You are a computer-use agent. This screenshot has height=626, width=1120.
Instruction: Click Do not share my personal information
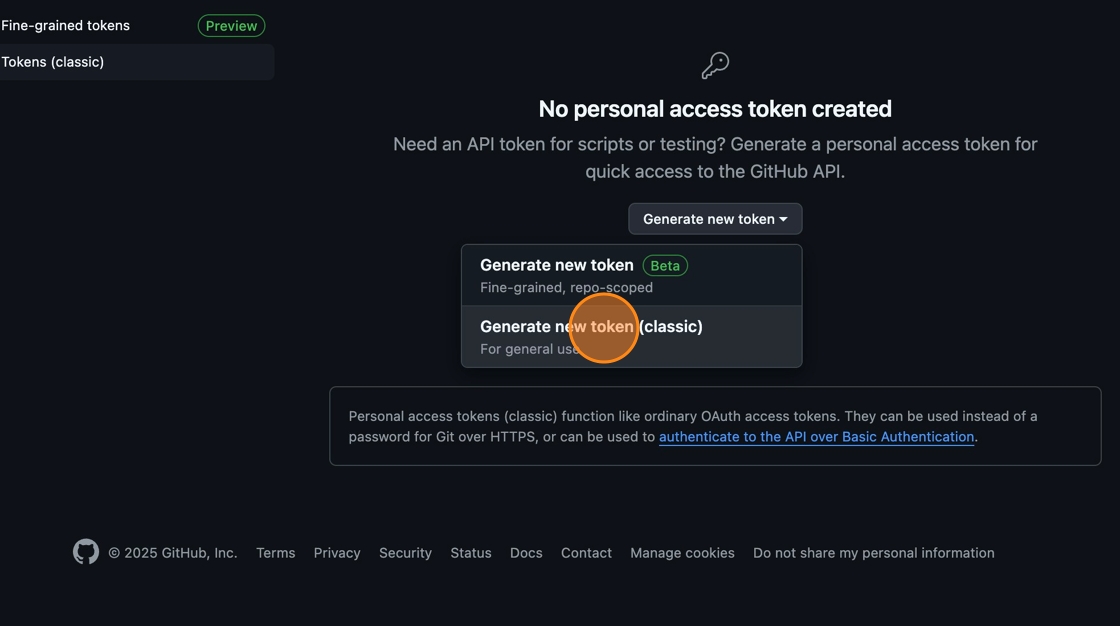point(873,553)
